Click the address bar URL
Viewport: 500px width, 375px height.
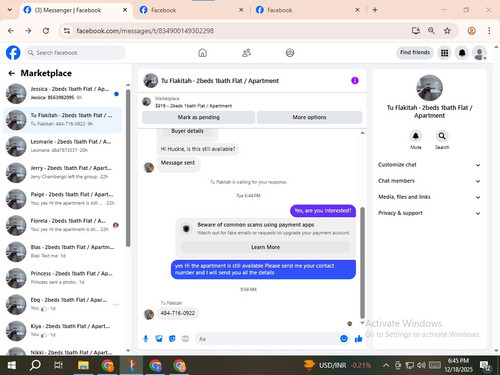[x=145, y=31]
